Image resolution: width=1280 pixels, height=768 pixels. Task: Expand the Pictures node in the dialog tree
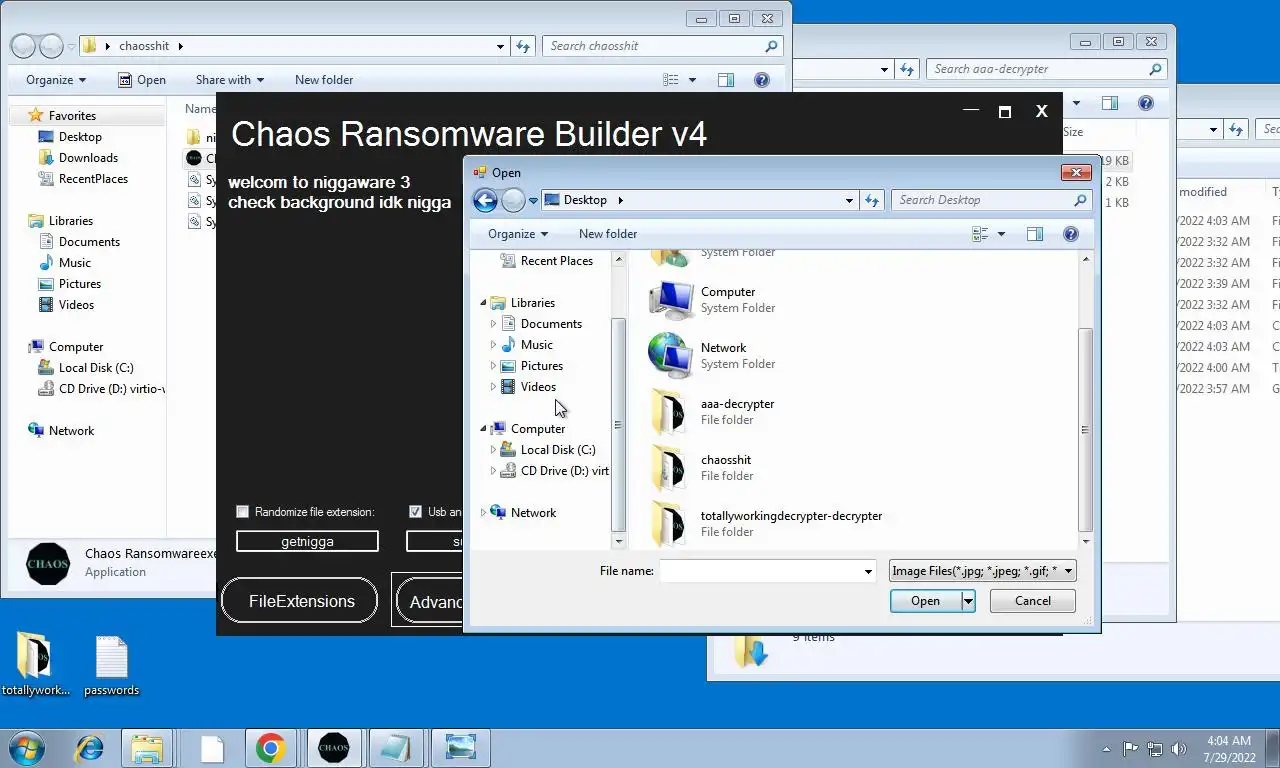(x=493, y=366)
